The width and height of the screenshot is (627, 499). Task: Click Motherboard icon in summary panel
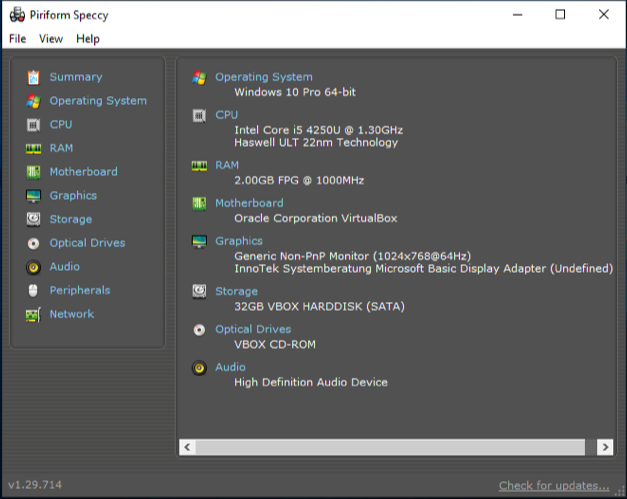coord(199,204)
